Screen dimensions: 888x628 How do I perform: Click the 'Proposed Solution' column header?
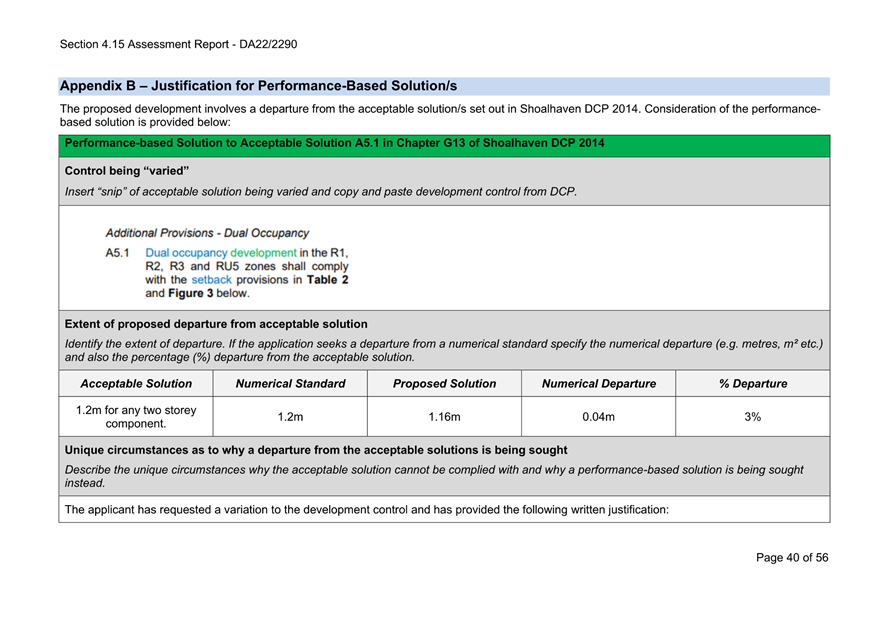pos(445,384)
